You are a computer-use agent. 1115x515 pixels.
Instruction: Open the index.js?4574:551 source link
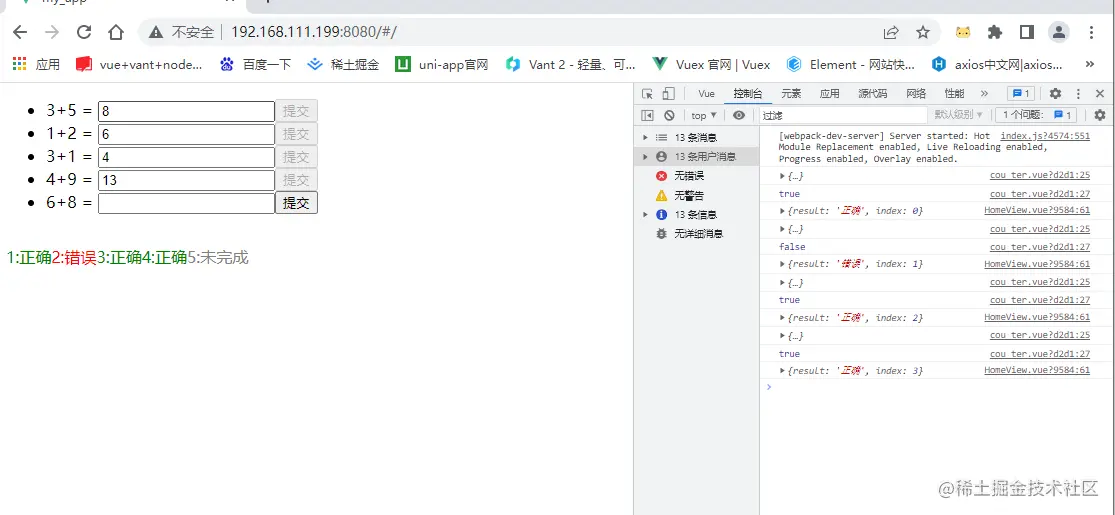(1045, 136)
